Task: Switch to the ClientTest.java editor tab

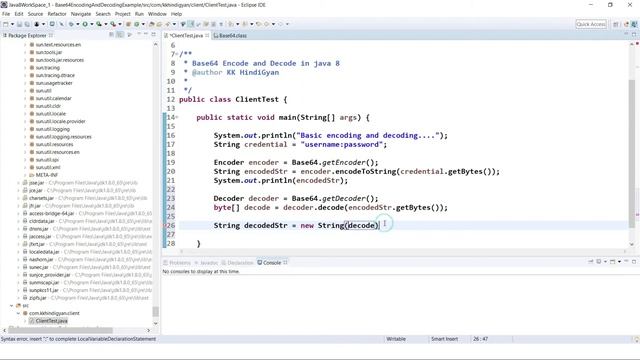Action: 186,36
